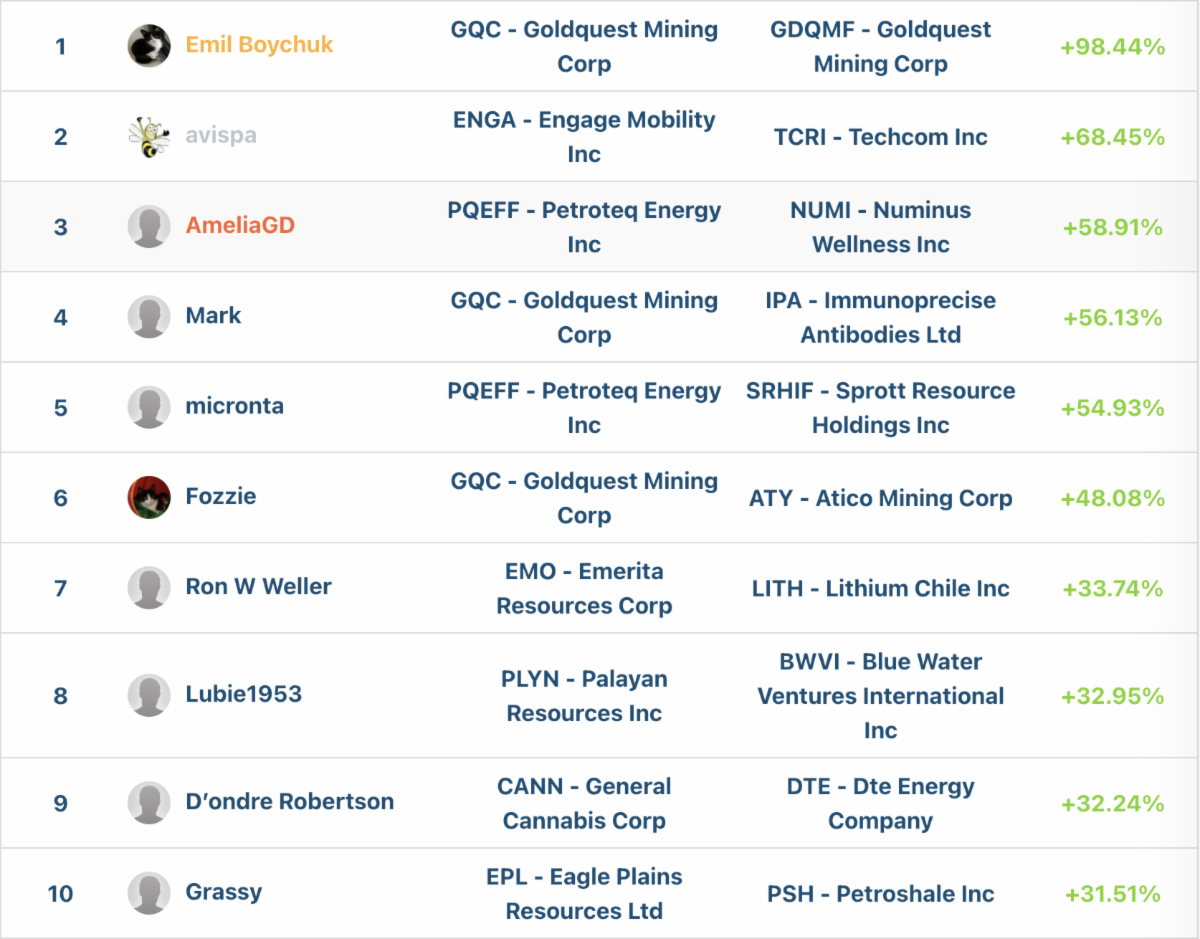
Task: Open Emil Boychuk's profile link
Action: click(259, 45)
